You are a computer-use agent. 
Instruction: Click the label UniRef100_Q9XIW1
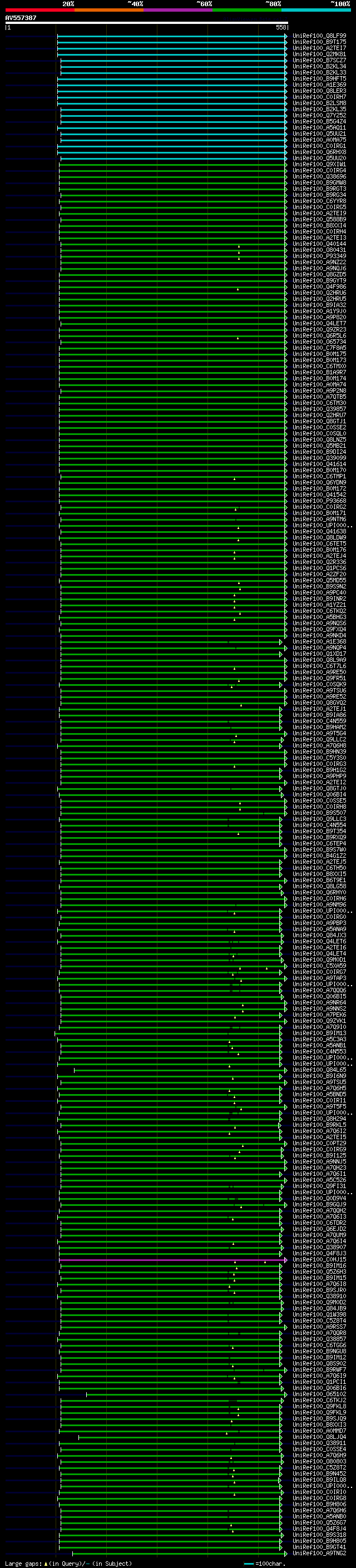point(319,164)
